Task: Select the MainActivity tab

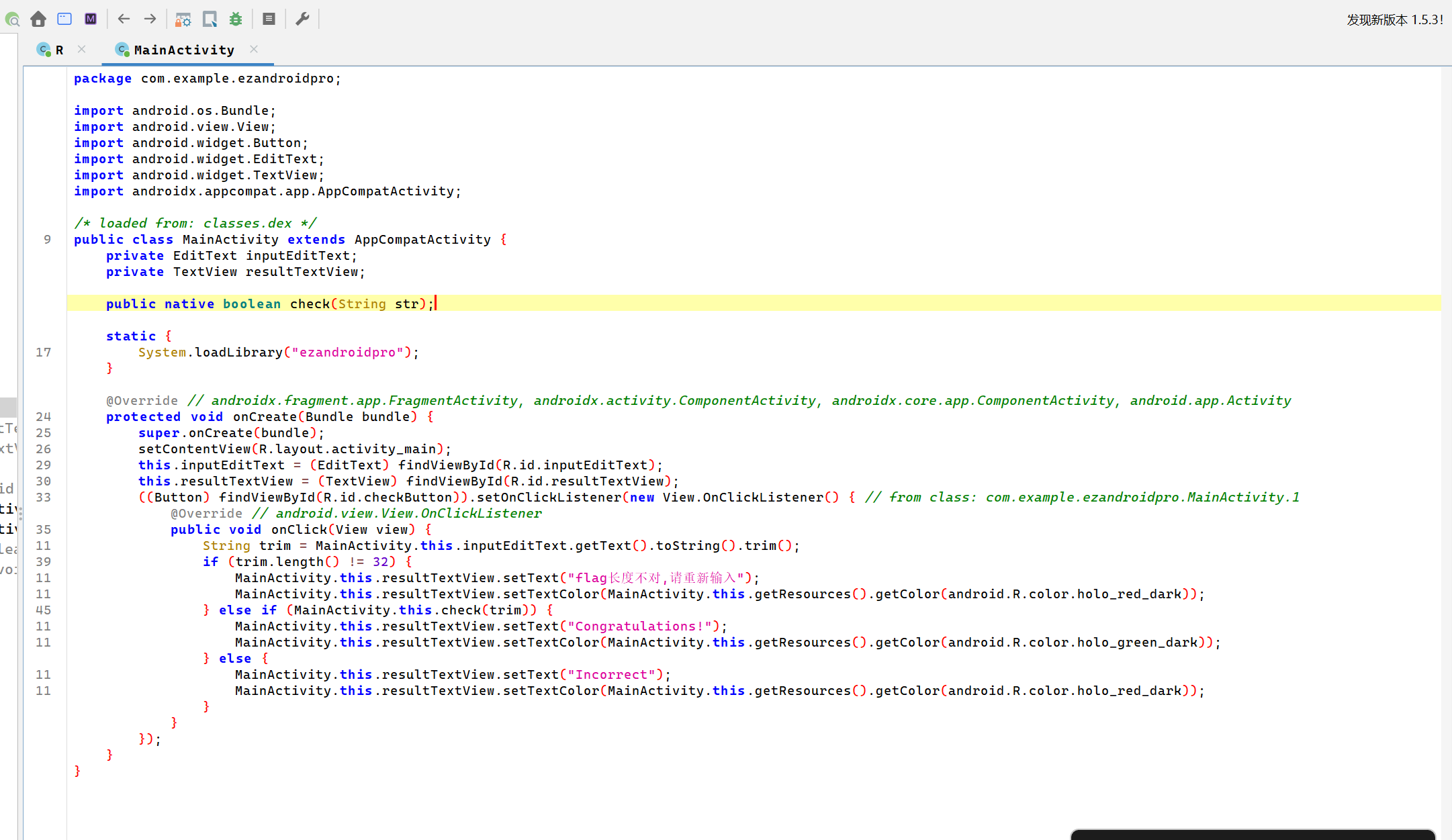Action: tap(183, 50)
